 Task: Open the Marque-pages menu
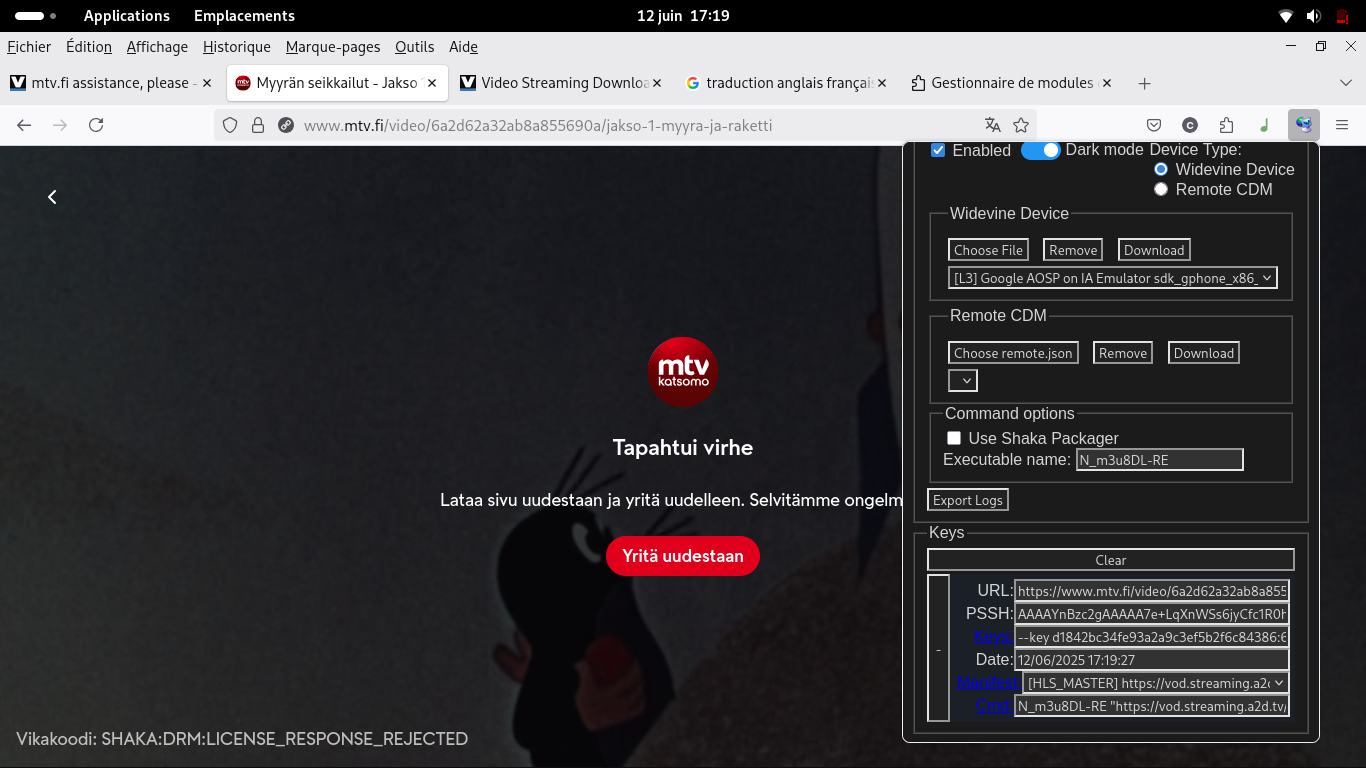click(x=333, y=47)
